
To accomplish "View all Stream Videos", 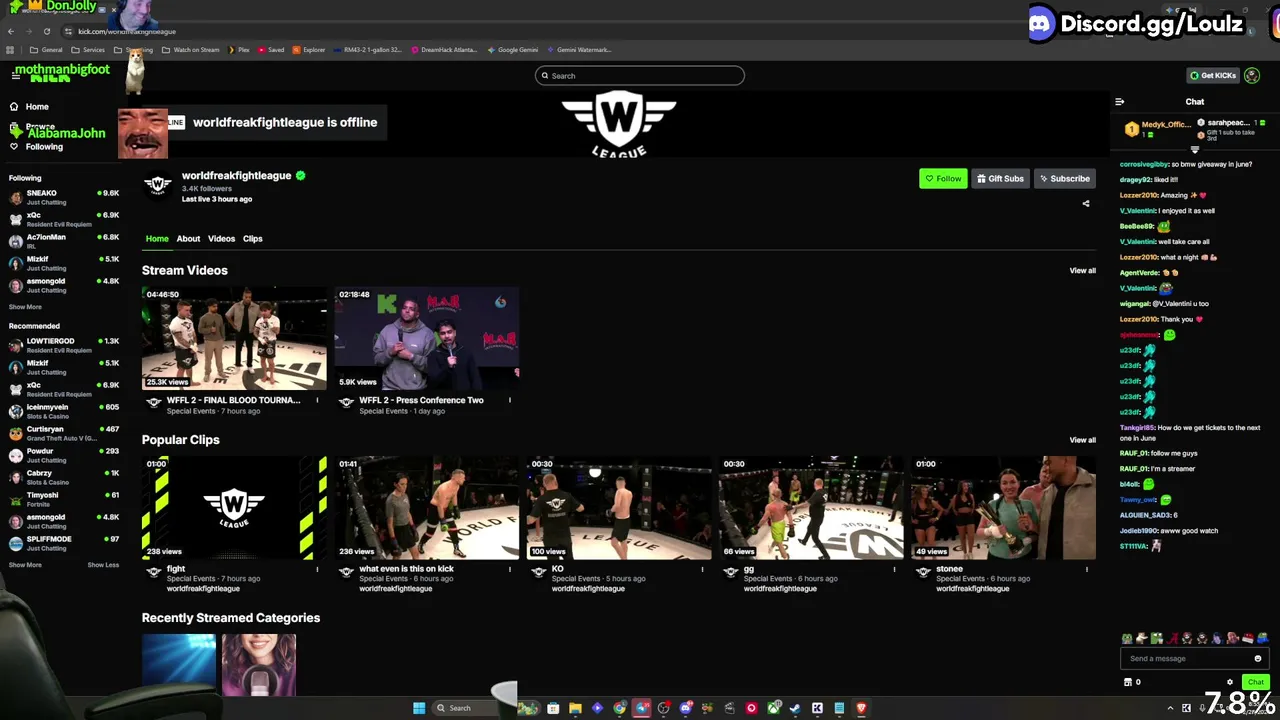I will (x=1082, y=271).
